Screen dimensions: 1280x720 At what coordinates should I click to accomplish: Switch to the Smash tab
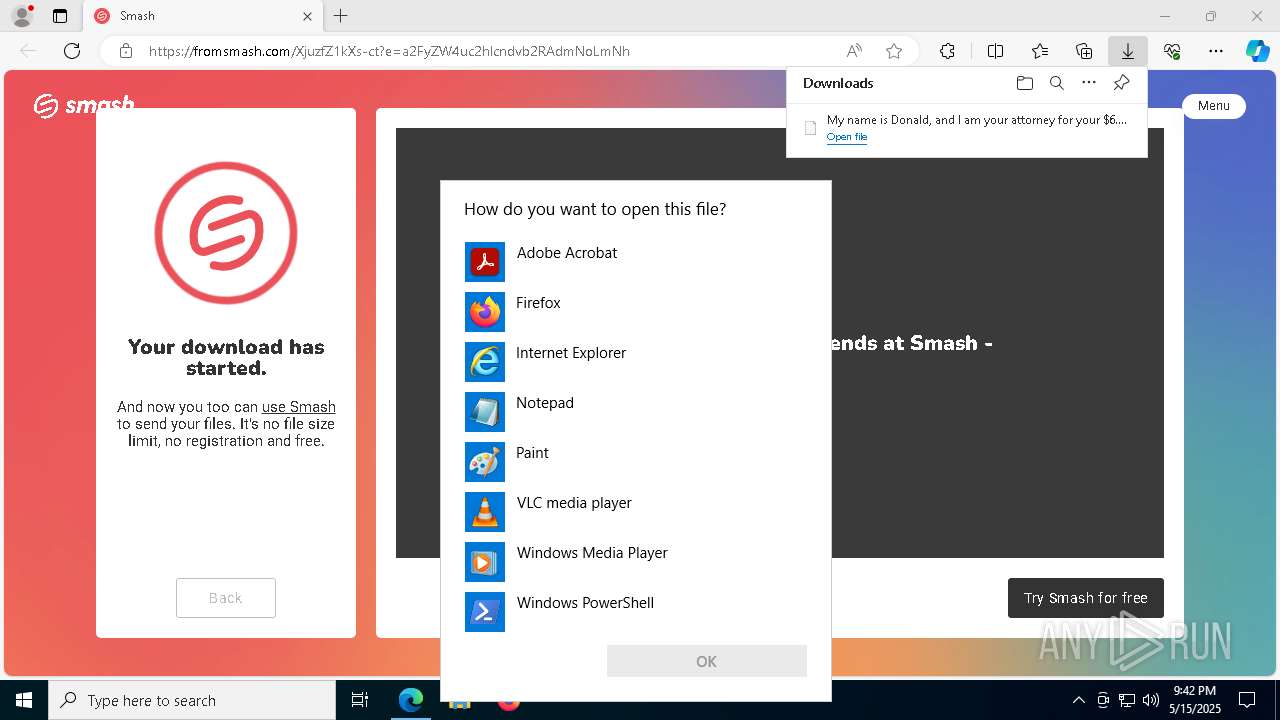(203, 16)
